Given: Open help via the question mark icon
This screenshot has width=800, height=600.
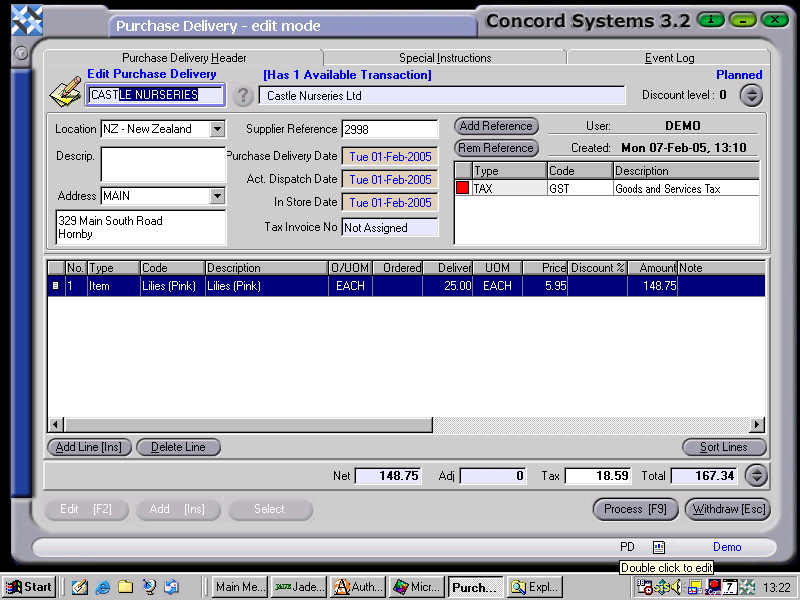Looking at the screenshot, I should click(x=245, y=95).
